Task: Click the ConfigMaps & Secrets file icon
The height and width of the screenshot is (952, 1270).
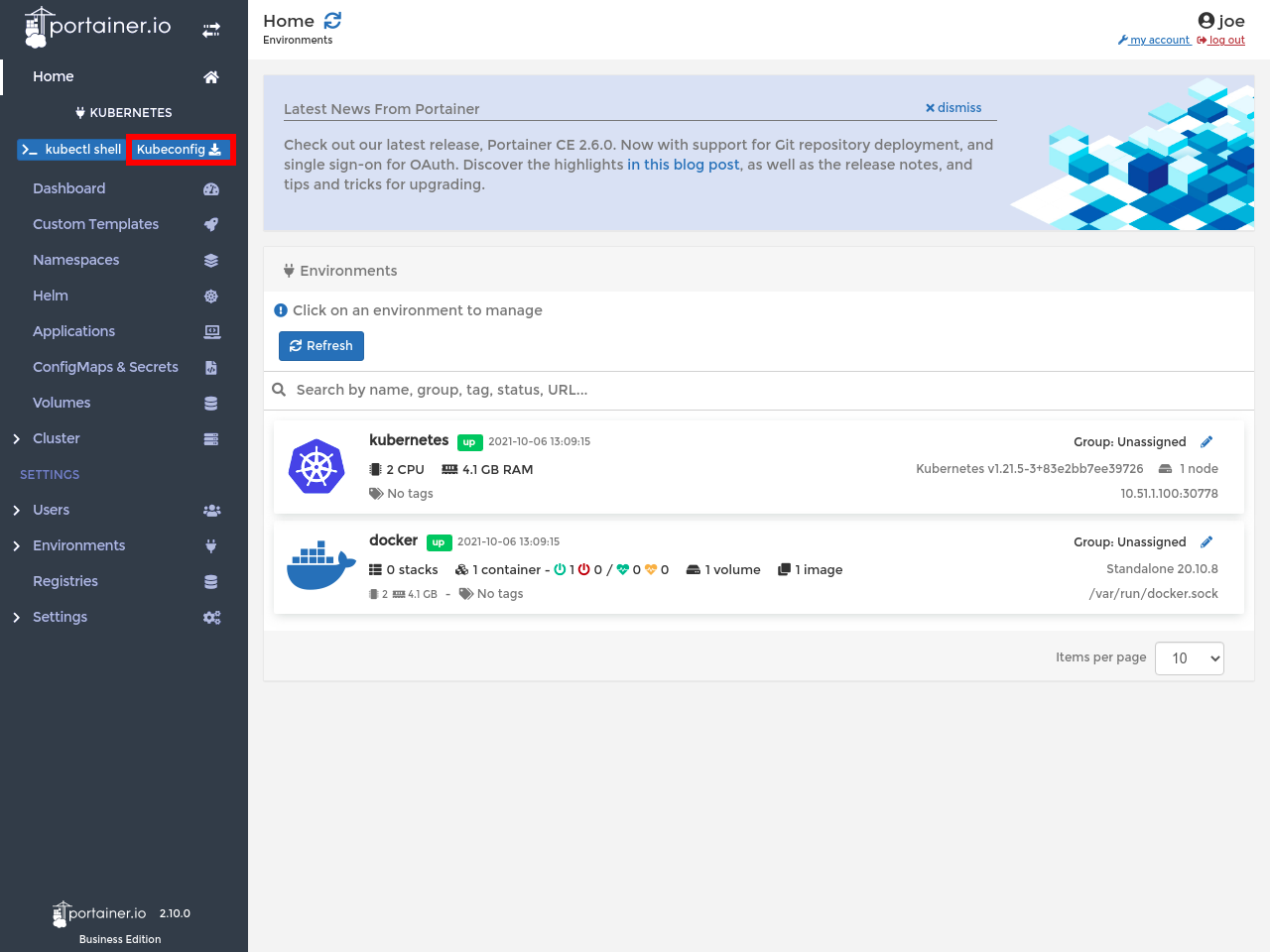Action: (x=211, y=368)
